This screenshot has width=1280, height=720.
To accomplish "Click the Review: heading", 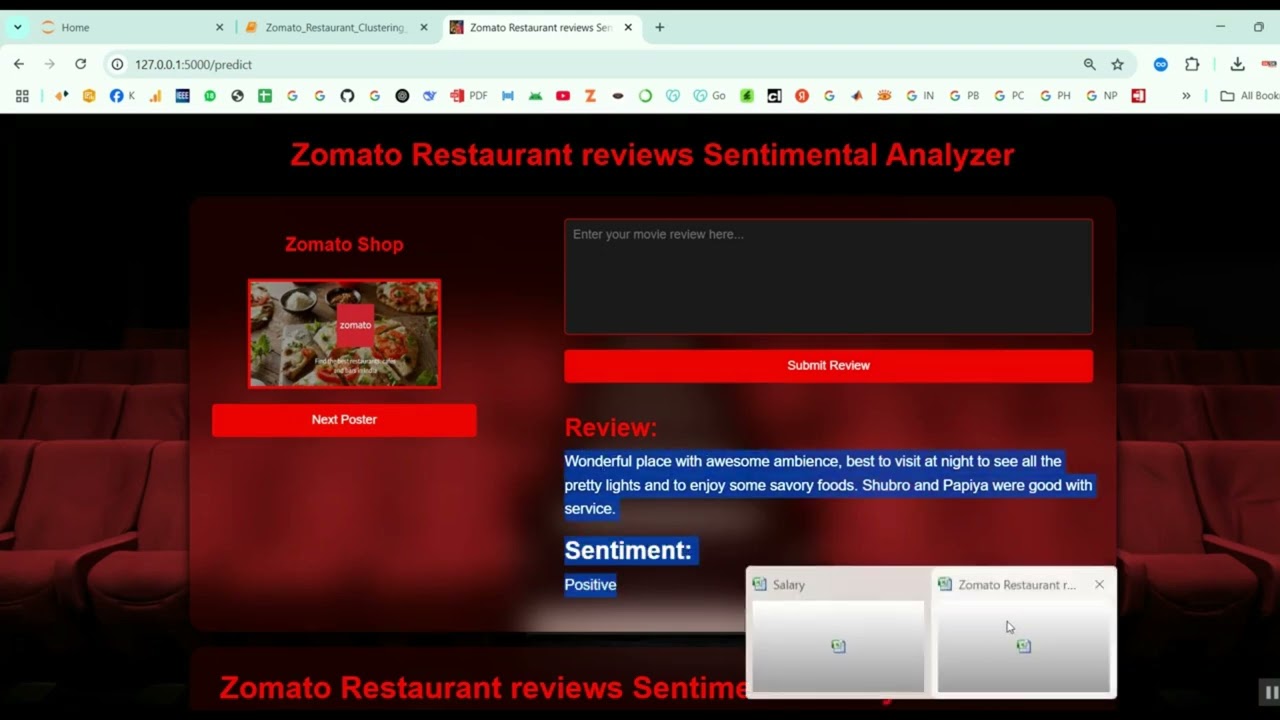I will 611,427.
